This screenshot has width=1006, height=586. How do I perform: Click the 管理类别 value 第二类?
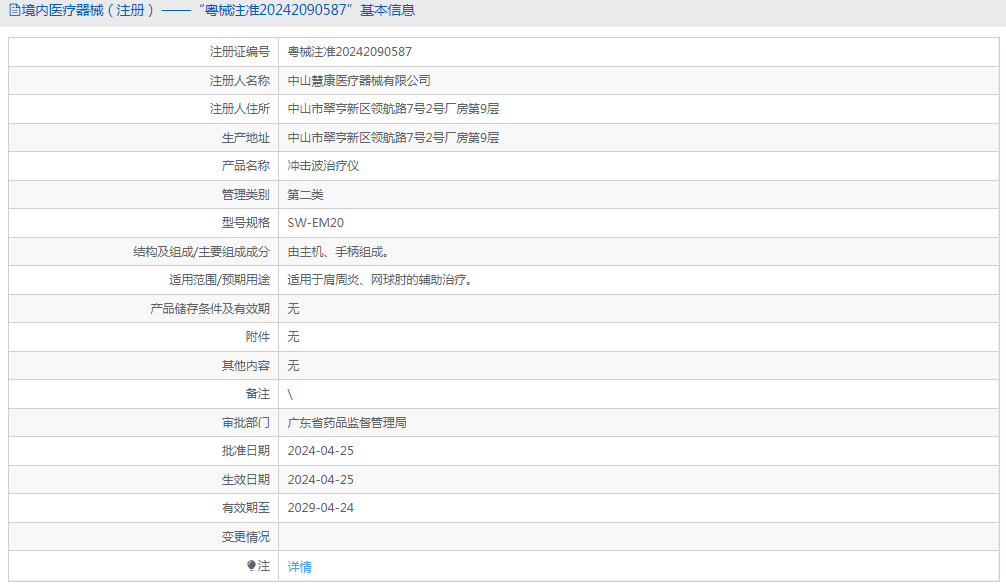click(305, 195)
